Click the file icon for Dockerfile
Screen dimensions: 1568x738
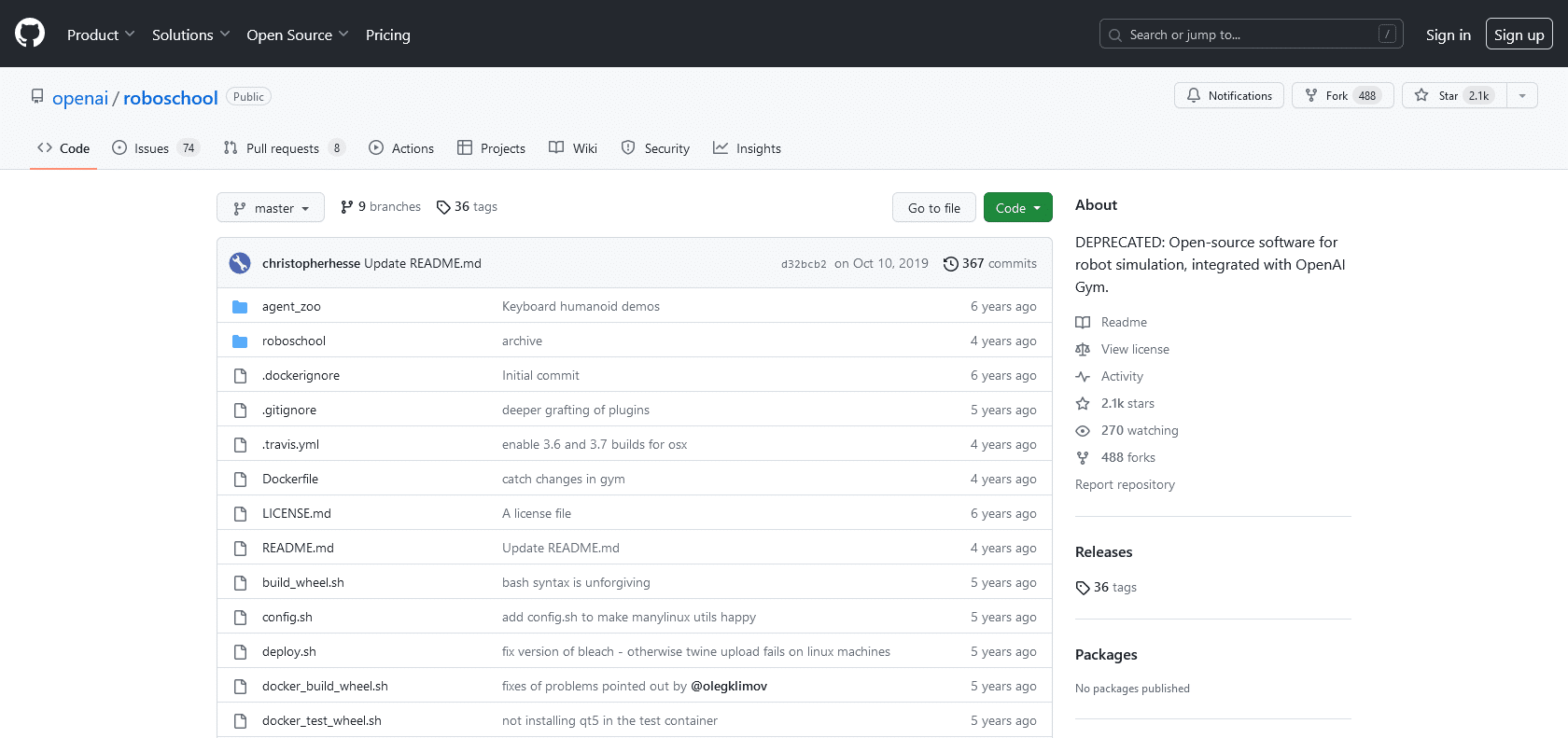click(240, 479)
